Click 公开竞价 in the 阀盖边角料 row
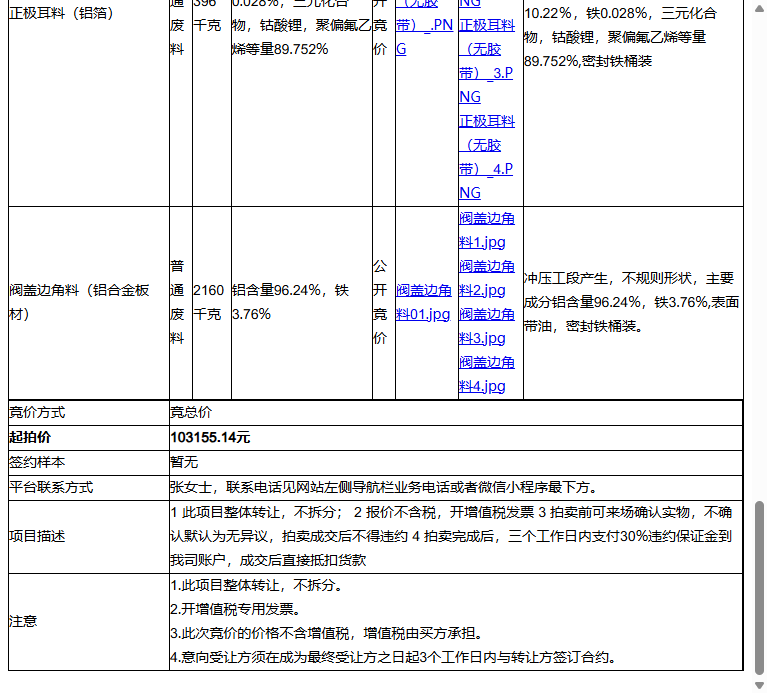This screenshot has width=767, height=693. click(384, 303)
